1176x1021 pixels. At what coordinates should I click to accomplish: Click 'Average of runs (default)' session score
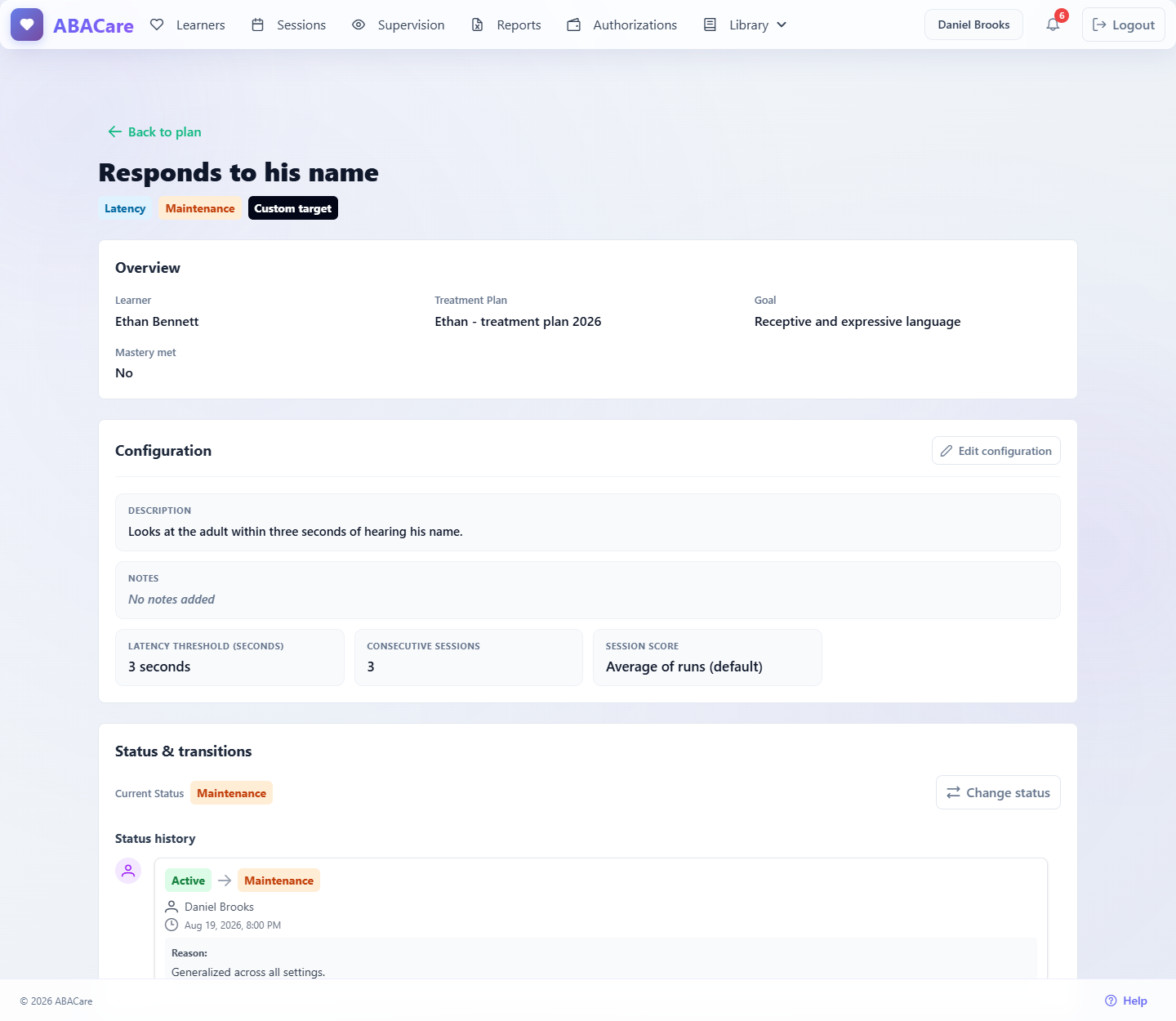click(684, 667)
